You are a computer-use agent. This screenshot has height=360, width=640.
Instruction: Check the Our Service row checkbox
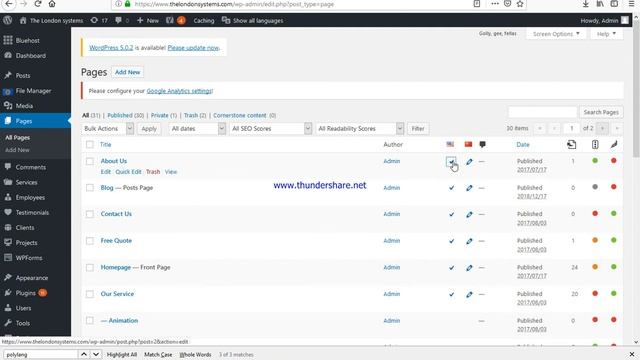(x=90, y=294)
